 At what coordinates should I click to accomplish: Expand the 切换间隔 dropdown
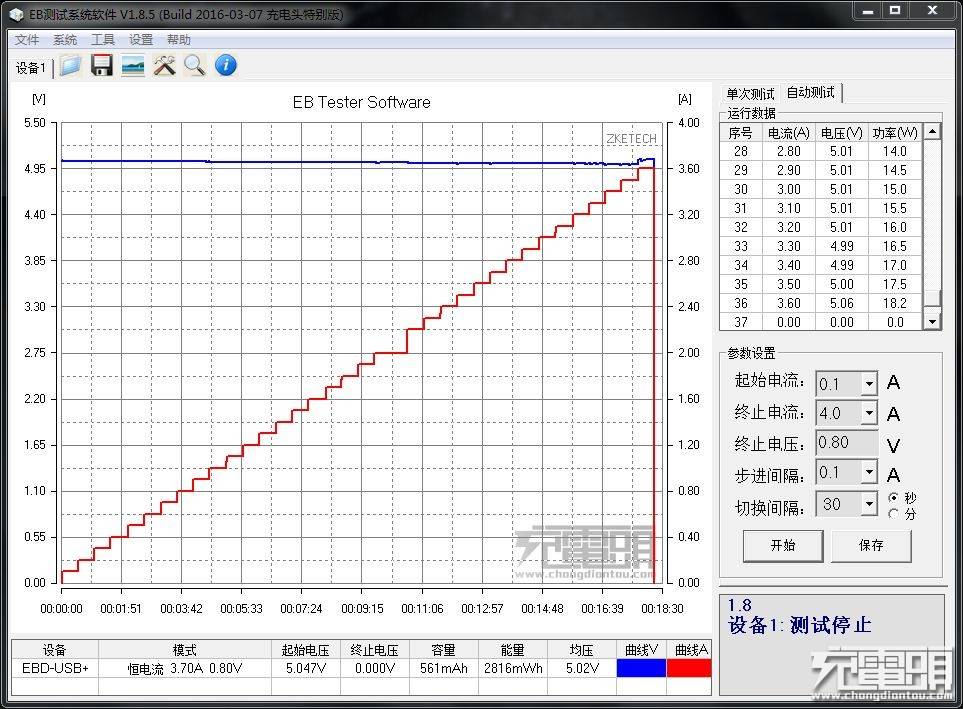click(871, 504)
